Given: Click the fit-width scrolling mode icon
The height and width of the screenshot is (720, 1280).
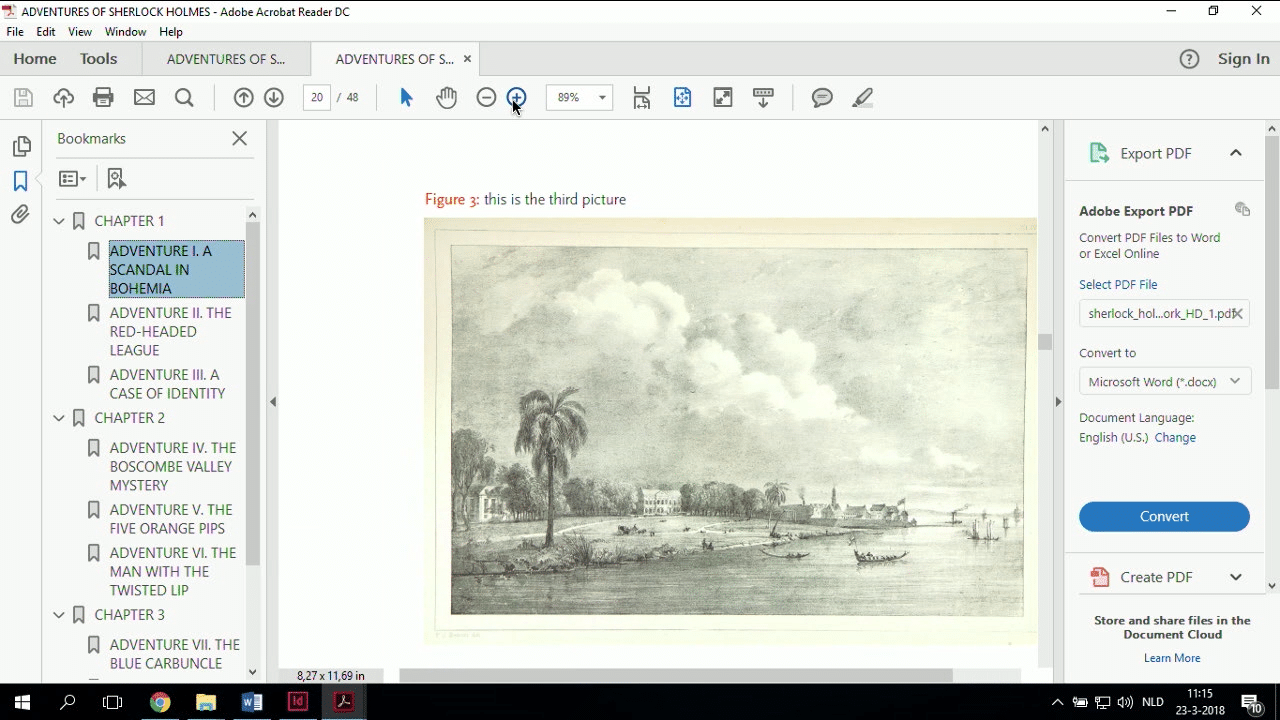Looking at the screenshot, I should click(x=642, y=97).
